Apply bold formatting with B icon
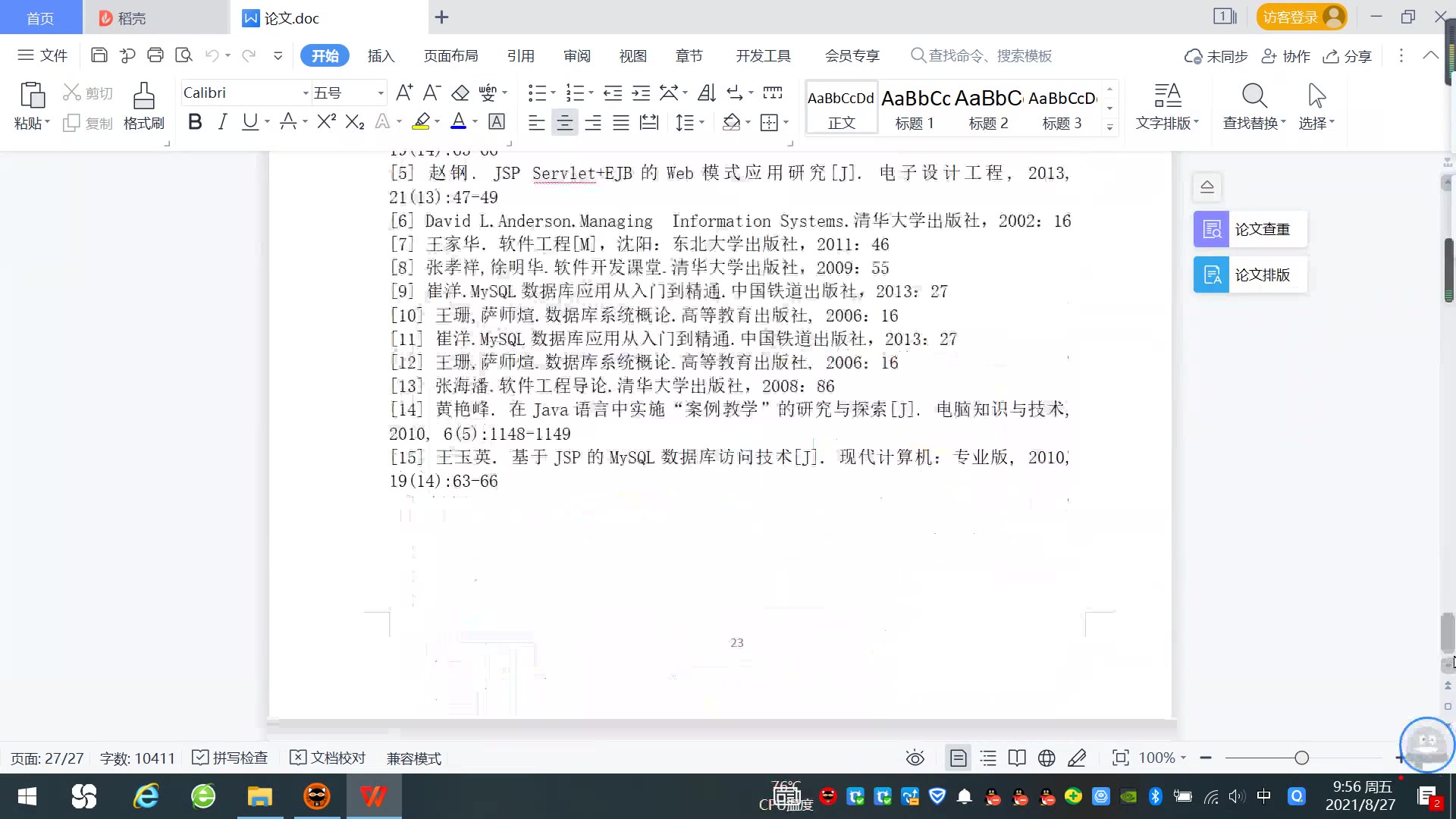The image size is (1456, 819). click(x=195, y=122)
